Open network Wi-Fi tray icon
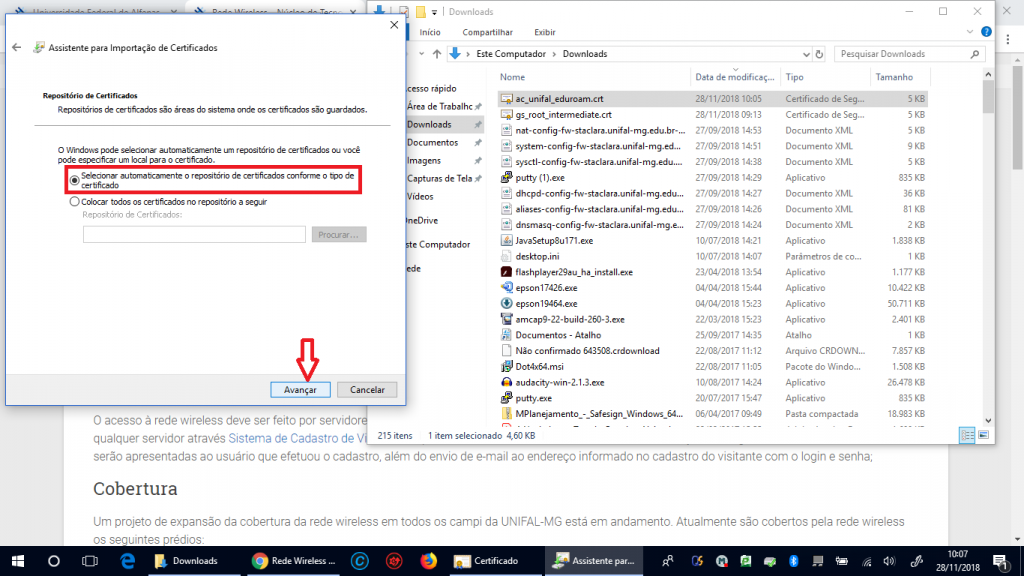Image resolution: width=1024 pixels, height=576 pixels. [x=867, y=561]
